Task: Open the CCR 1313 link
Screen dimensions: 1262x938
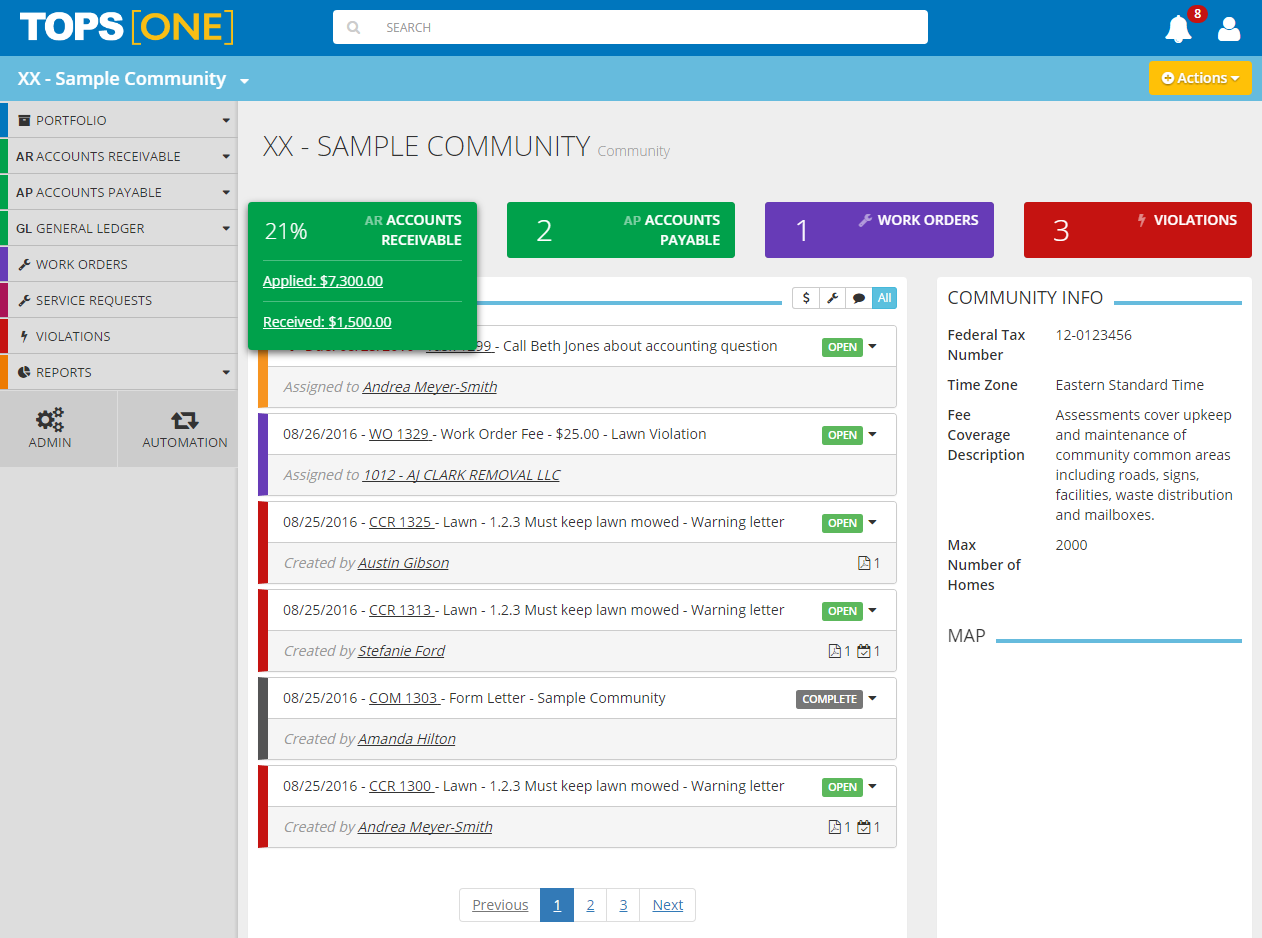Action: (x=401, y=610)
